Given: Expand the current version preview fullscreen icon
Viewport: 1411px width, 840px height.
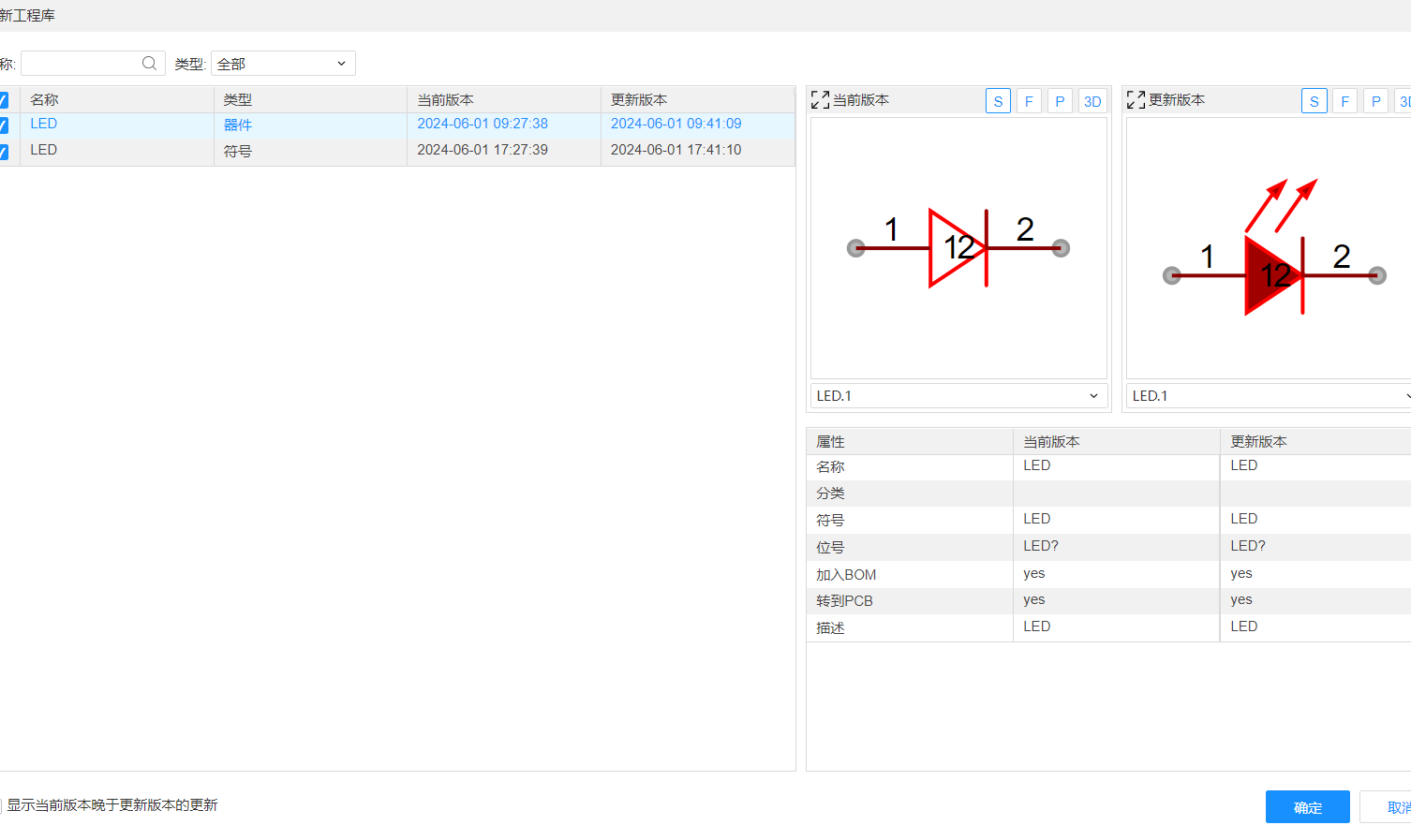Looking at the screenshot, I should click(x=820, y=100).
